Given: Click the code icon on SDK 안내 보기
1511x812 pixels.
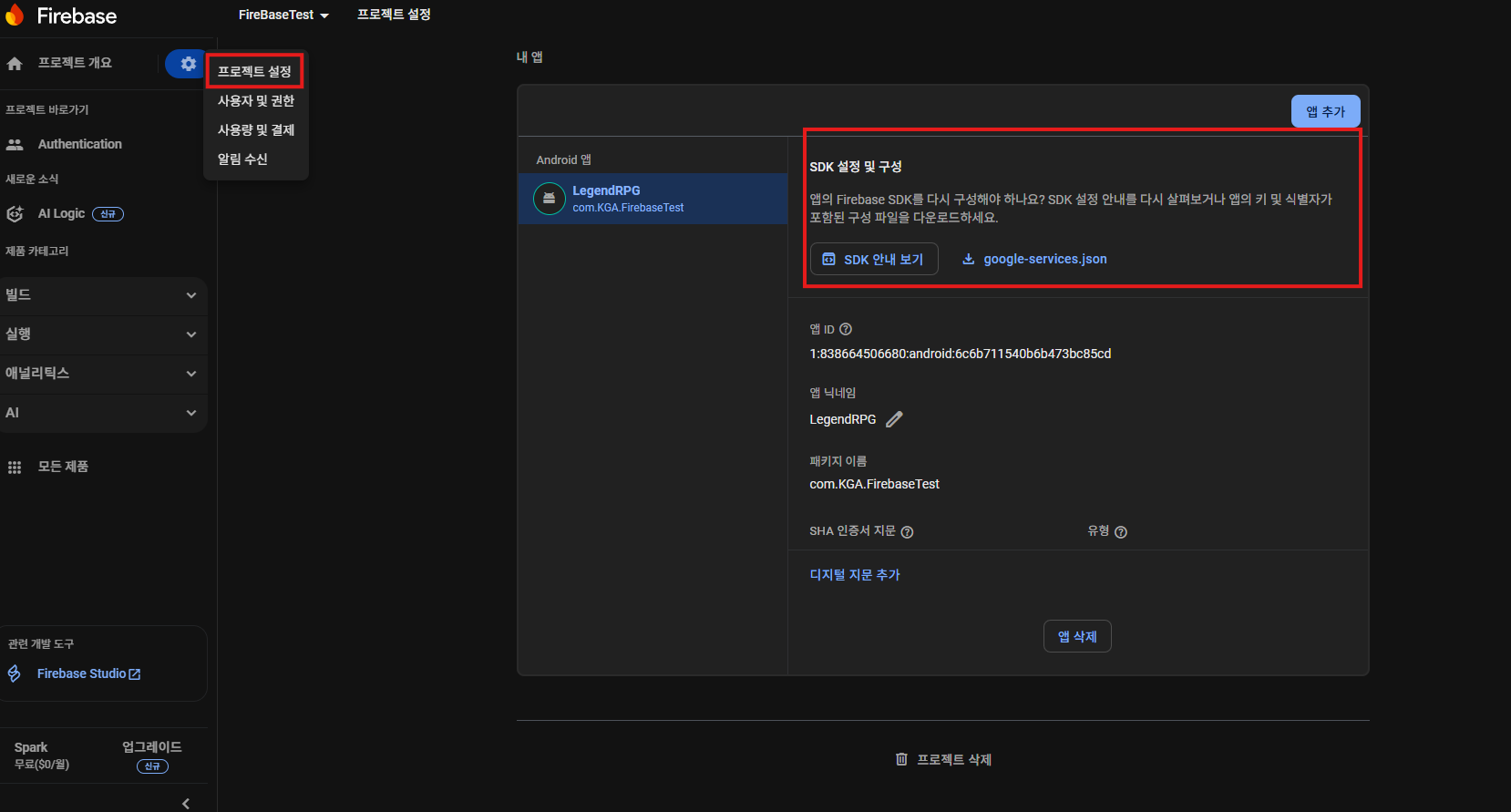Looking at the screenshot, I should (828, 260).
